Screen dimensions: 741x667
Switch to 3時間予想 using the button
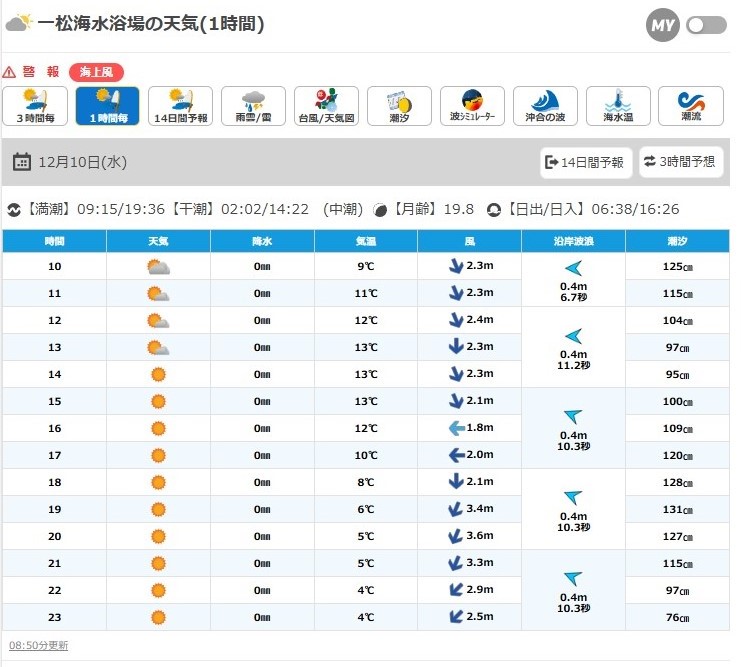681,162
